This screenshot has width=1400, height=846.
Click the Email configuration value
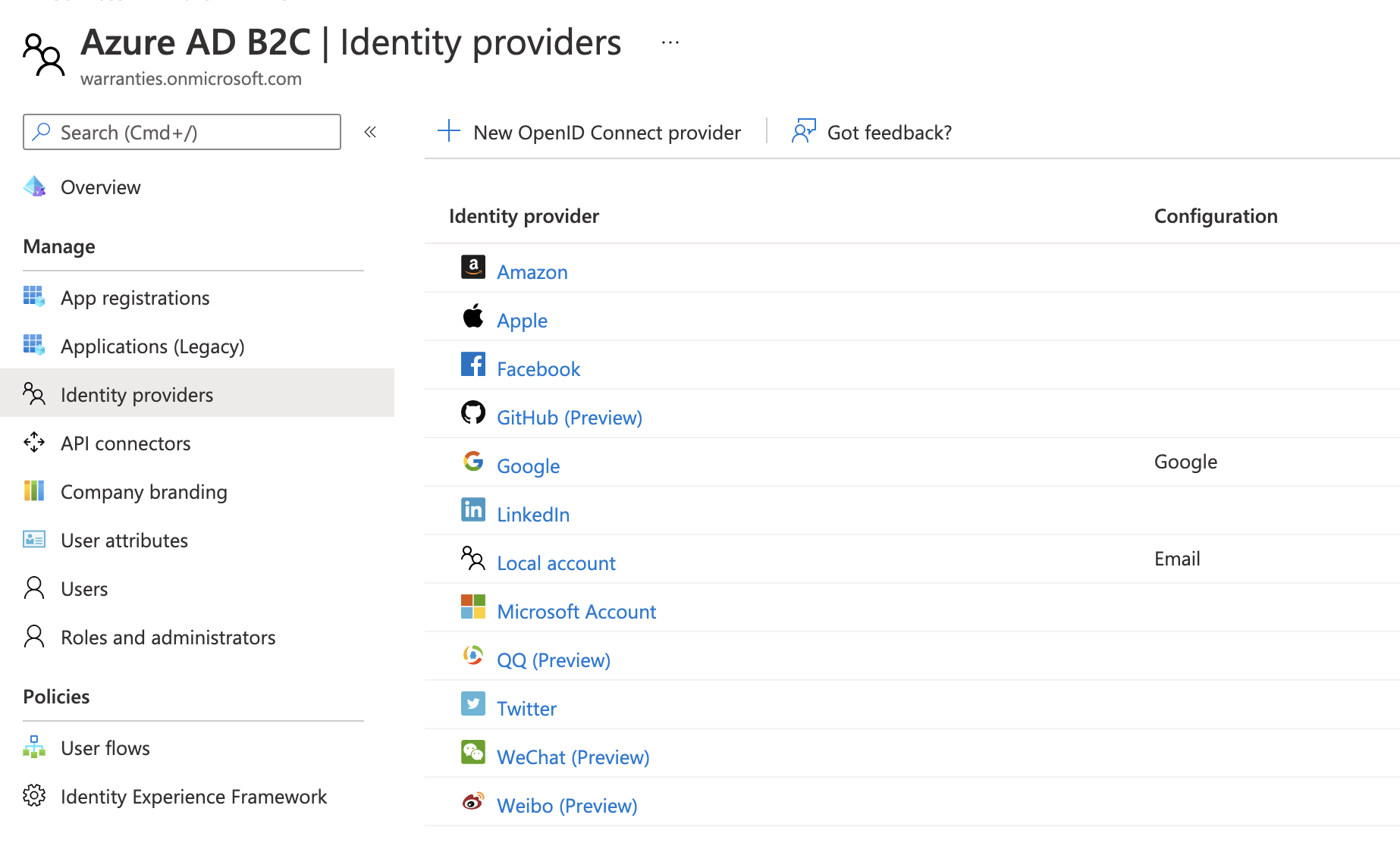point(1177,559)
